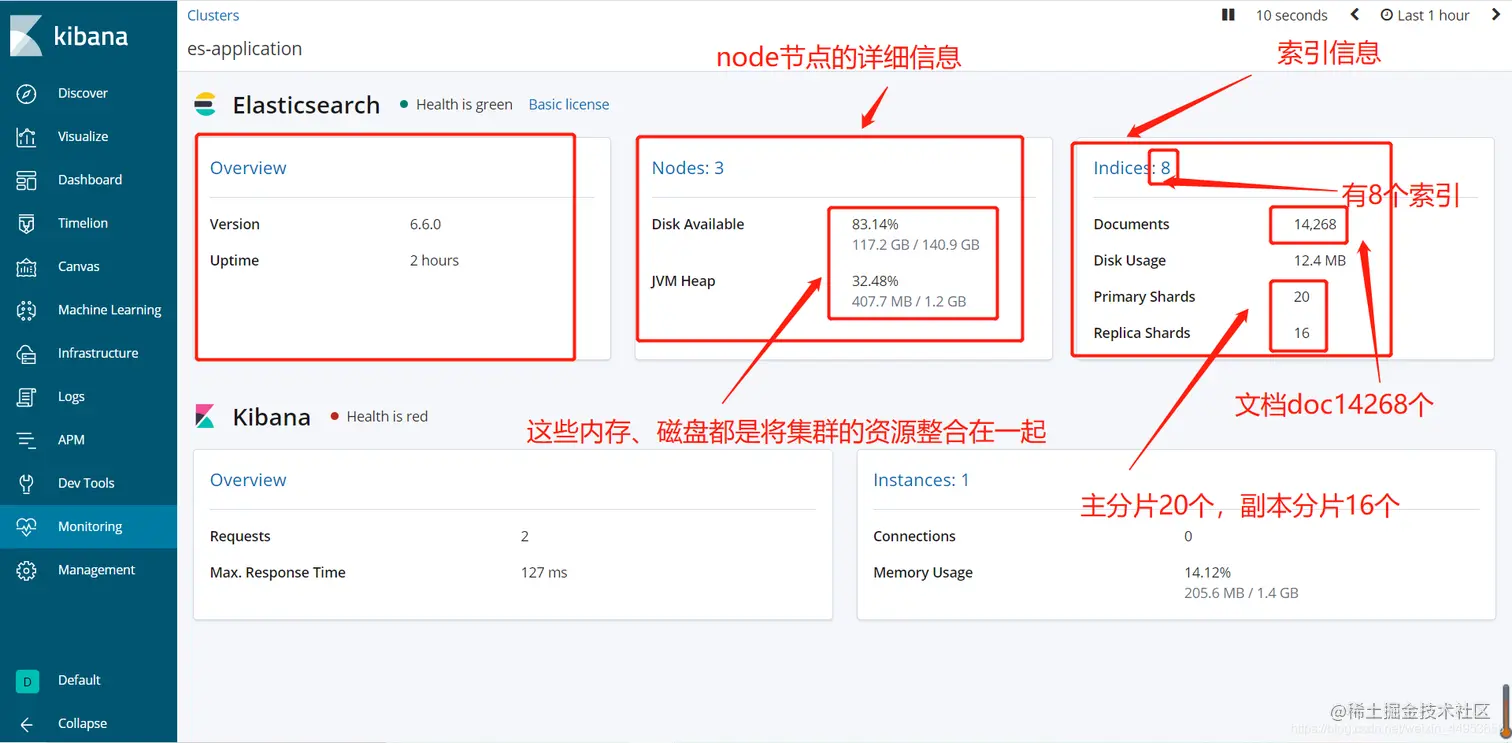Click the uptime value 2 hours
This screenshot has height=743, width=1512.
[x=434, y=260]
